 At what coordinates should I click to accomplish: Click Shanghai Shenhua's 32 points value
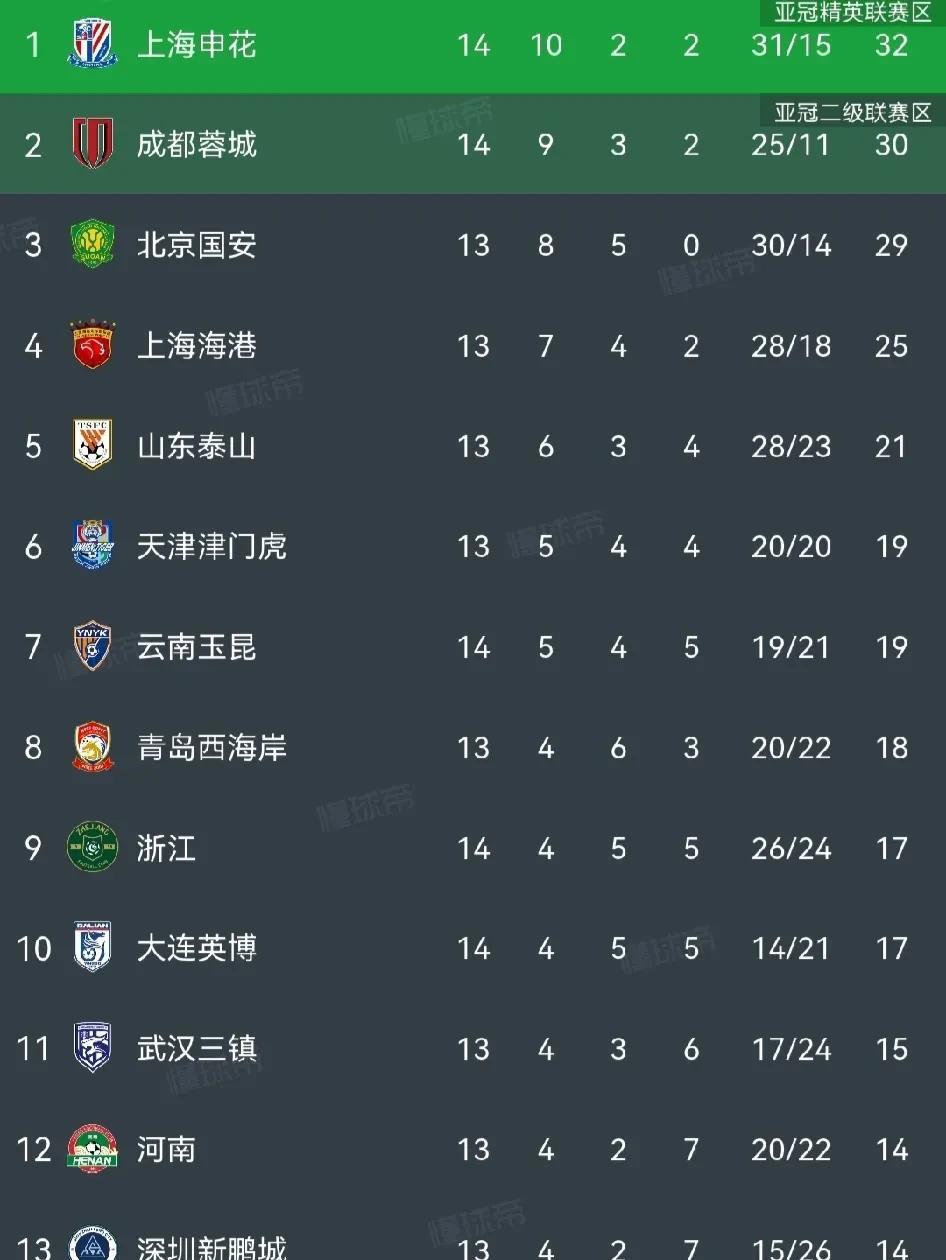pos(891,45)
